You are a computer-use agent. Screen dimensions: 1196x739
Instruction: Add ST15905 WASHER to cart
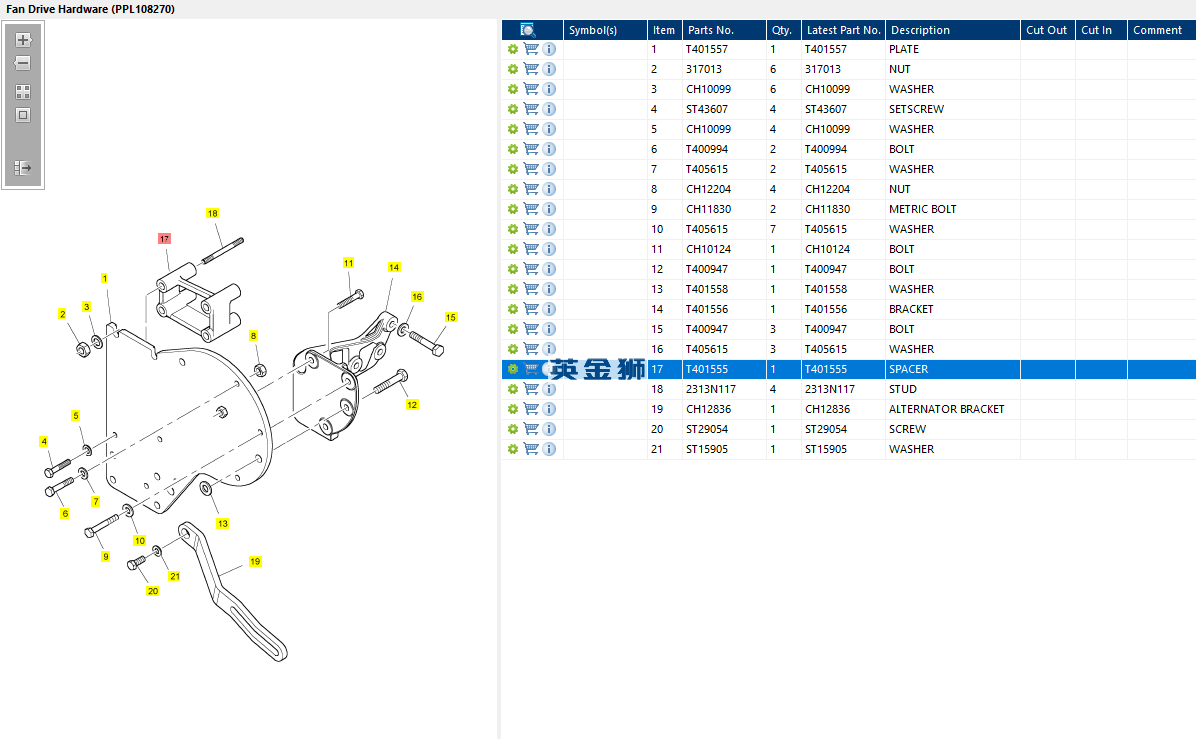[x=531, y=449]
